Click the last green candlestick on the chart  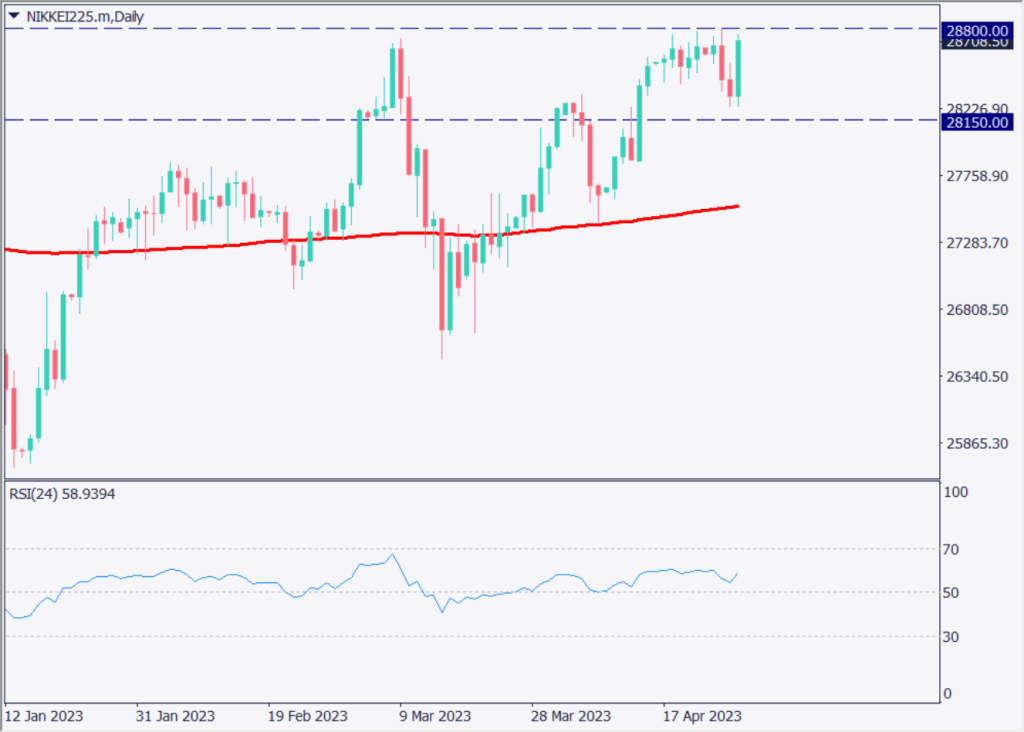click(x=738, y=68)
